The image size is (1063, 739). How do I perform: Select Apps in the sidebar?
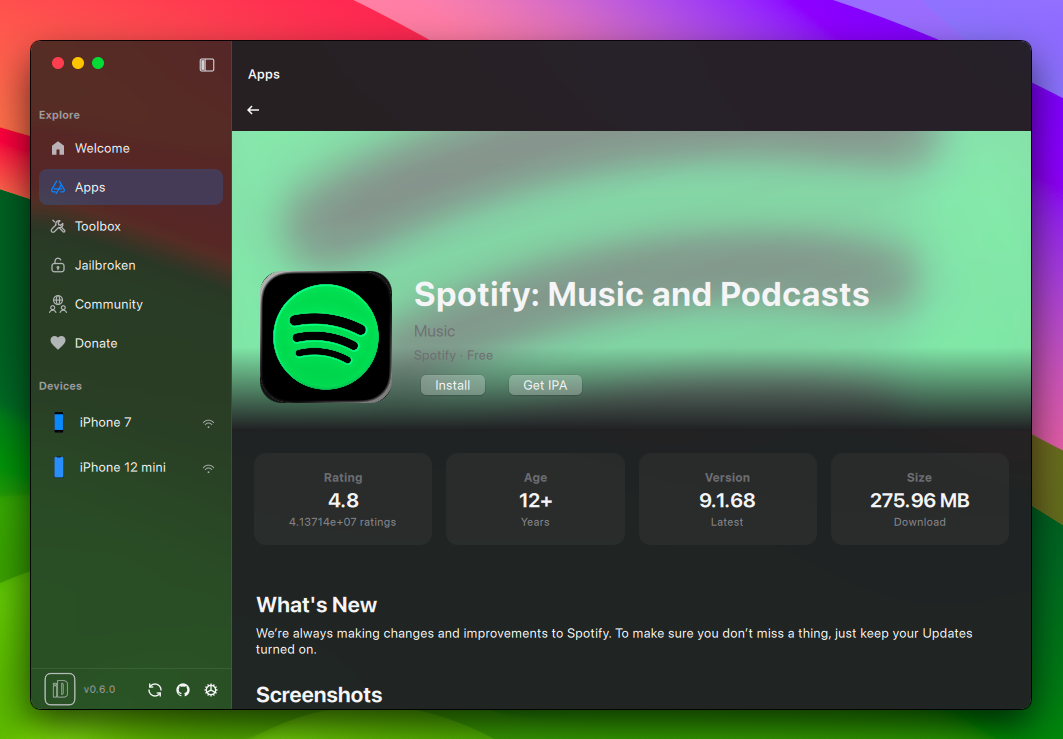[x=131, y=187]
